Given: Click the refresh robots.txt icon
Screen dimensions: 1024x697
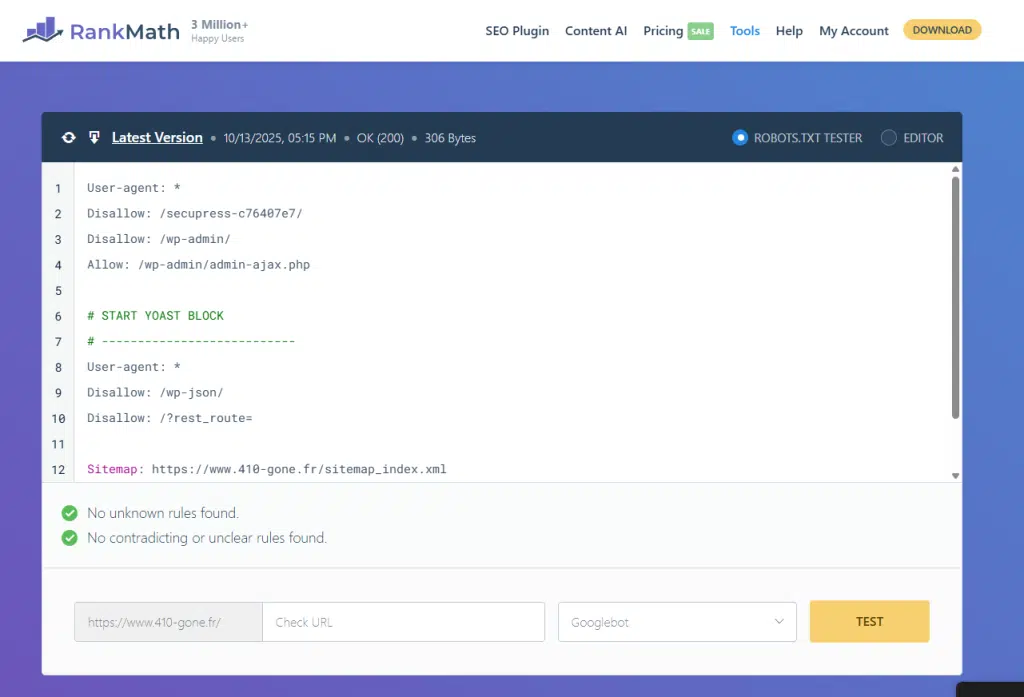Looking at the screenshot, I should click(68, 138).
